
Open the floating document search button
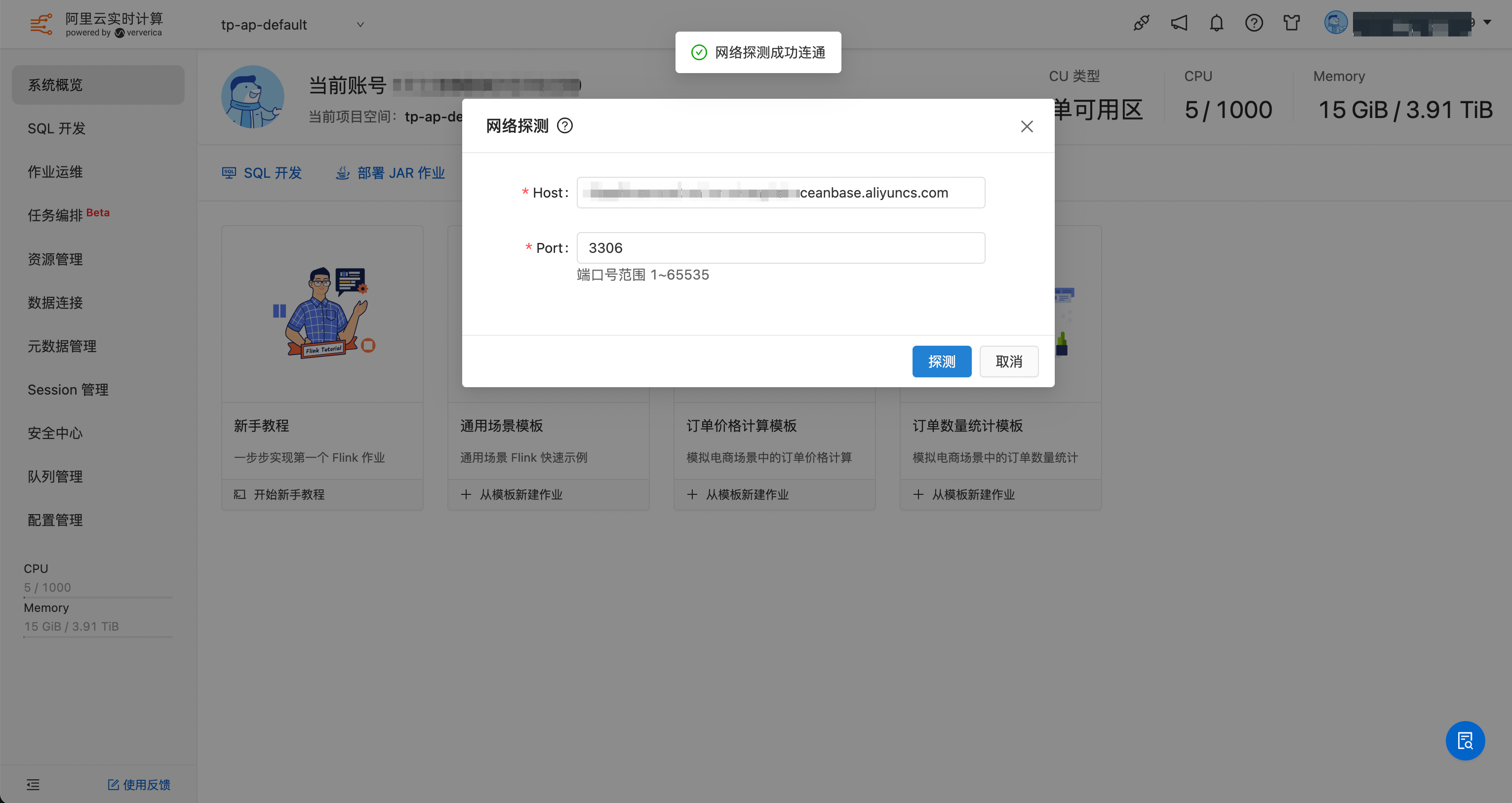point(1465,740)
